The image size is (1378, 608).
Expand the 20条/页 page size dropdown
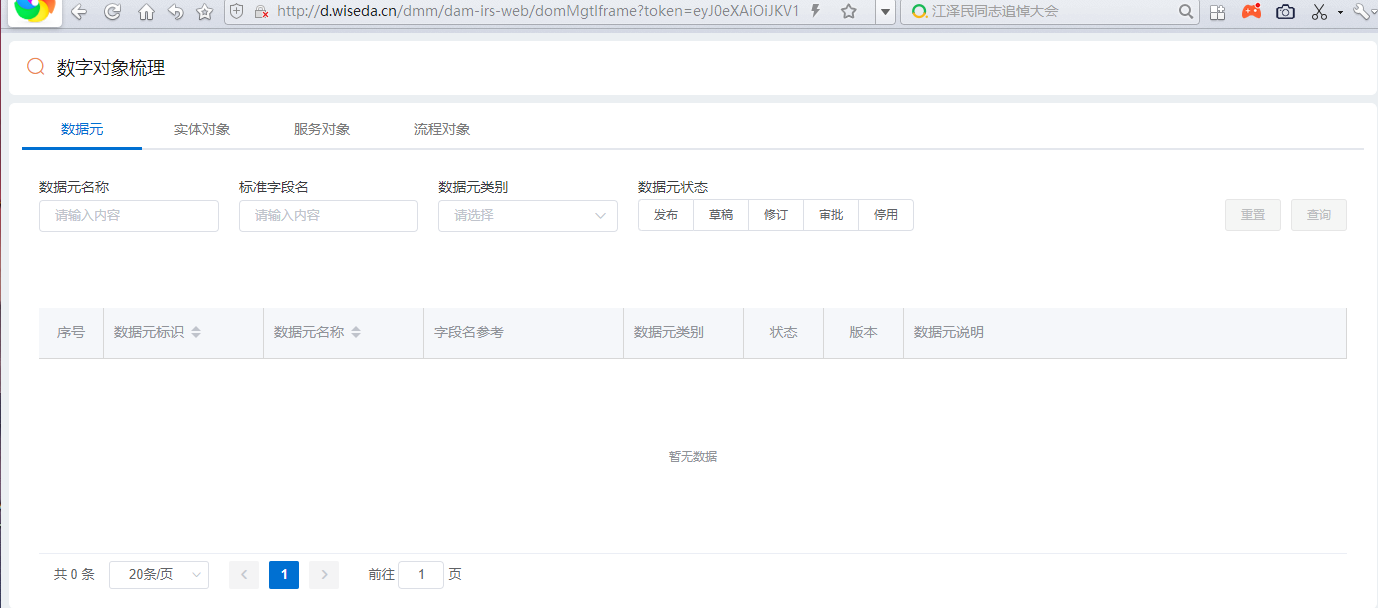159,574
